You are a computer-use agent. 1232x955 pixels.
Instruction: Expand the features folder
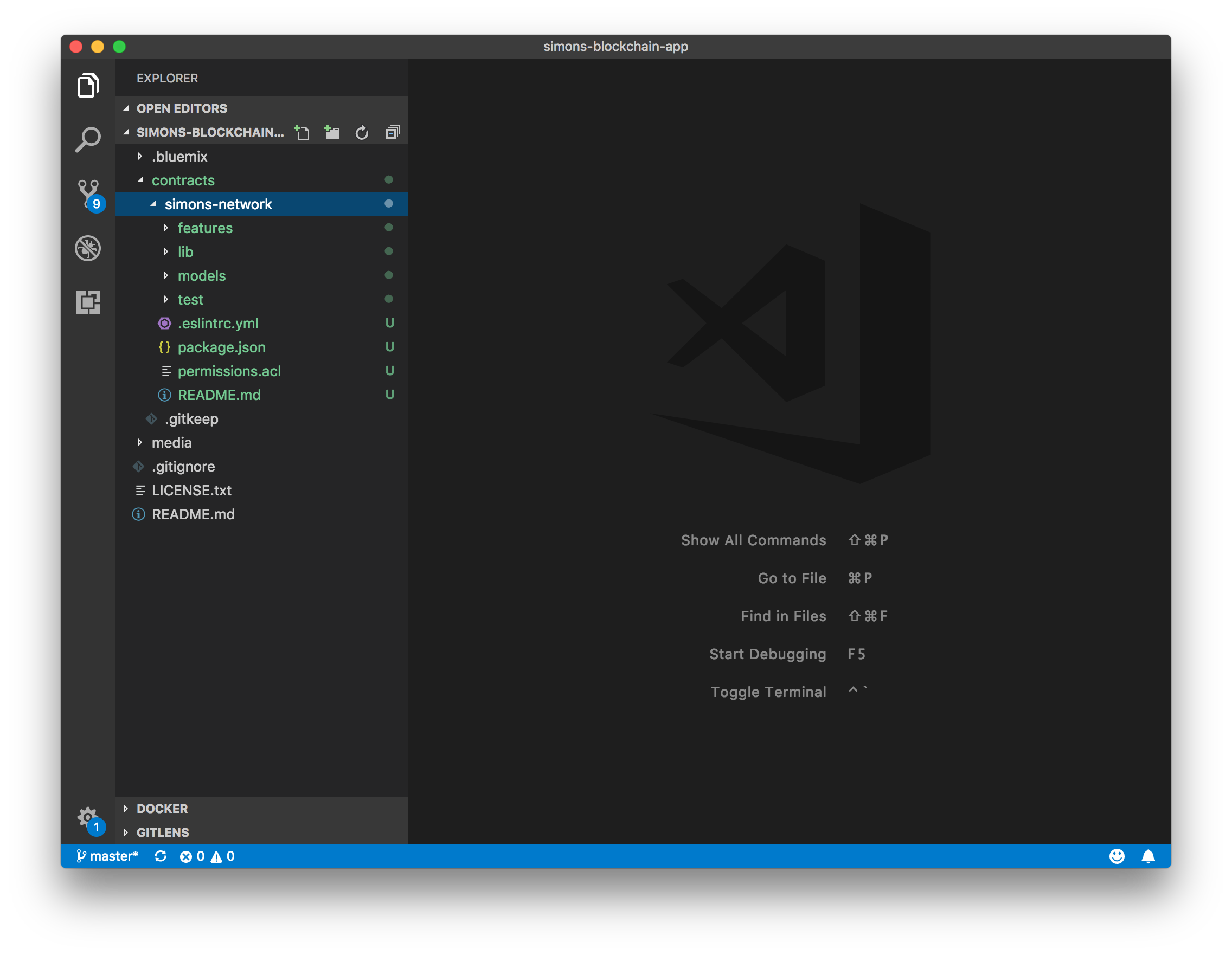pyautogui.click(x=205, y=228)
